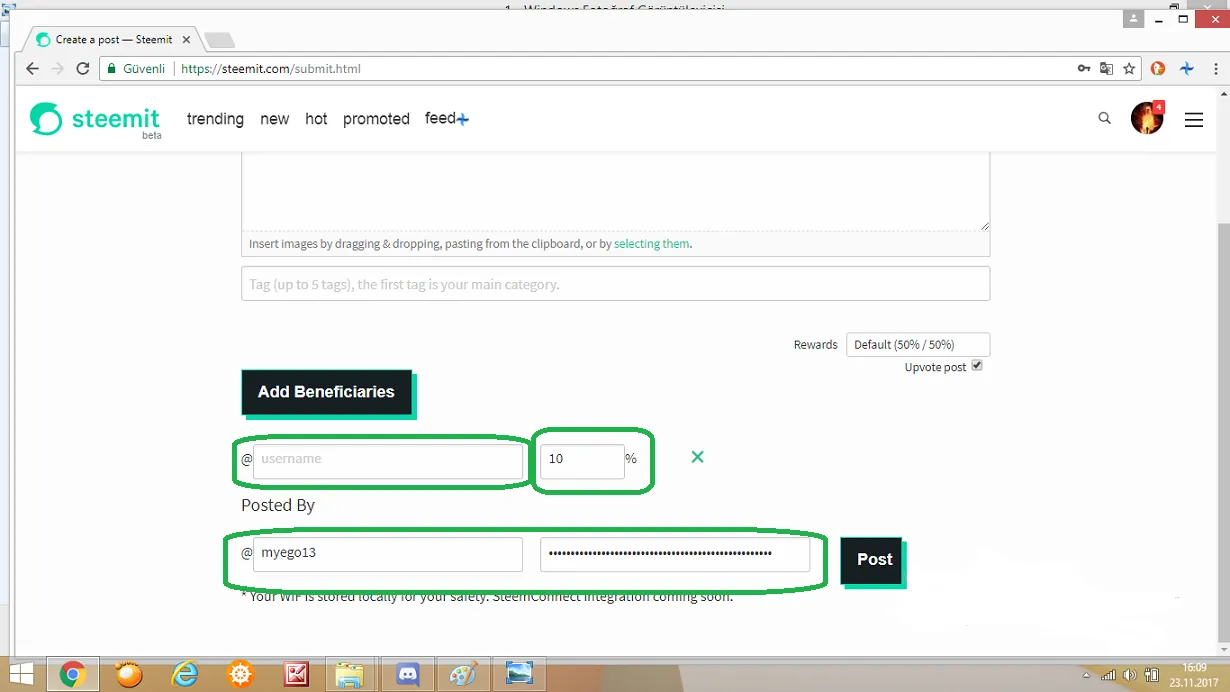Go to the new posts page

pyautogui.click(x=274, y=119)
